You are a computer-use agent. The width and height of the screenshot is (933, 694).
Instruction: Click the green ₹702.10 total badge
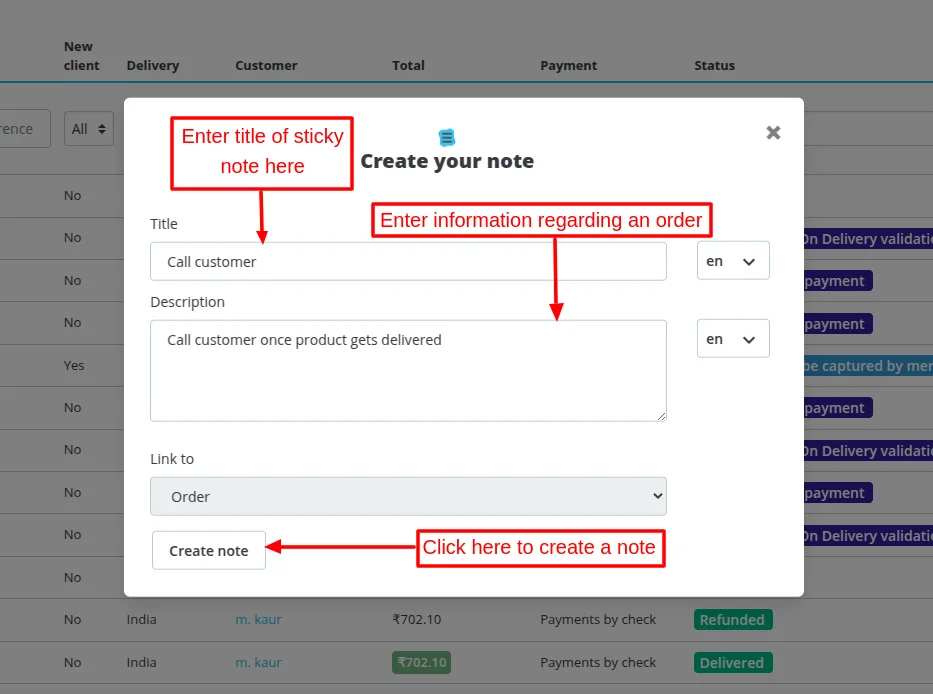422,663
